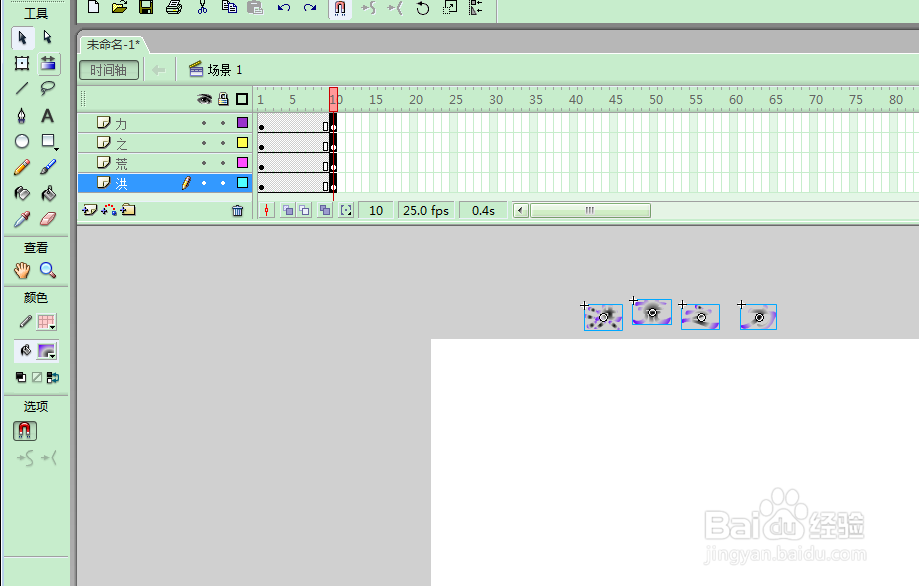Hide the 荒 layer visibility dot
The width and height of the screenshot is (919, 586).
point(204,163)
